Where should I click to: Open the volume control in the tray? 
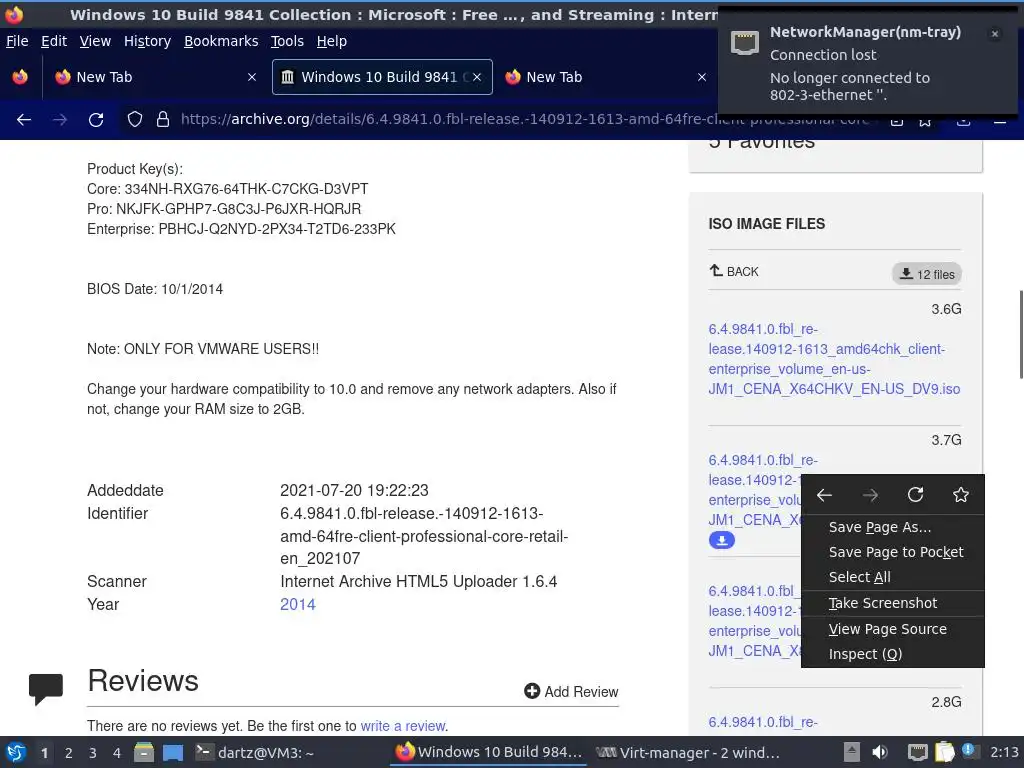point(880,752)
